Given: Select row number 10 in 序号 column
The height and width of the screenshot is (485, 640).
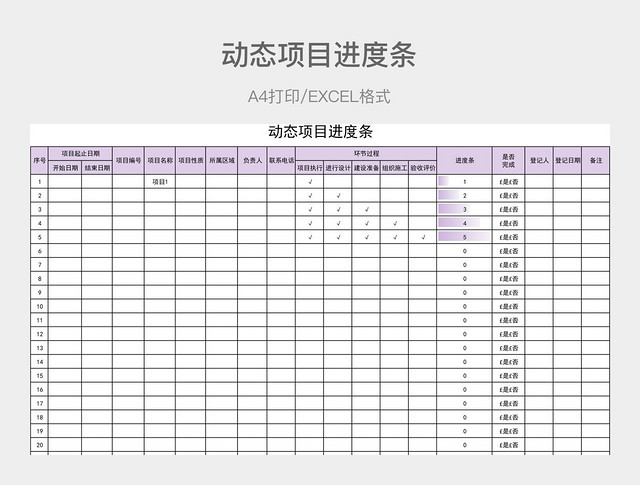Looking at the screenshot, I should coord(40,307).
